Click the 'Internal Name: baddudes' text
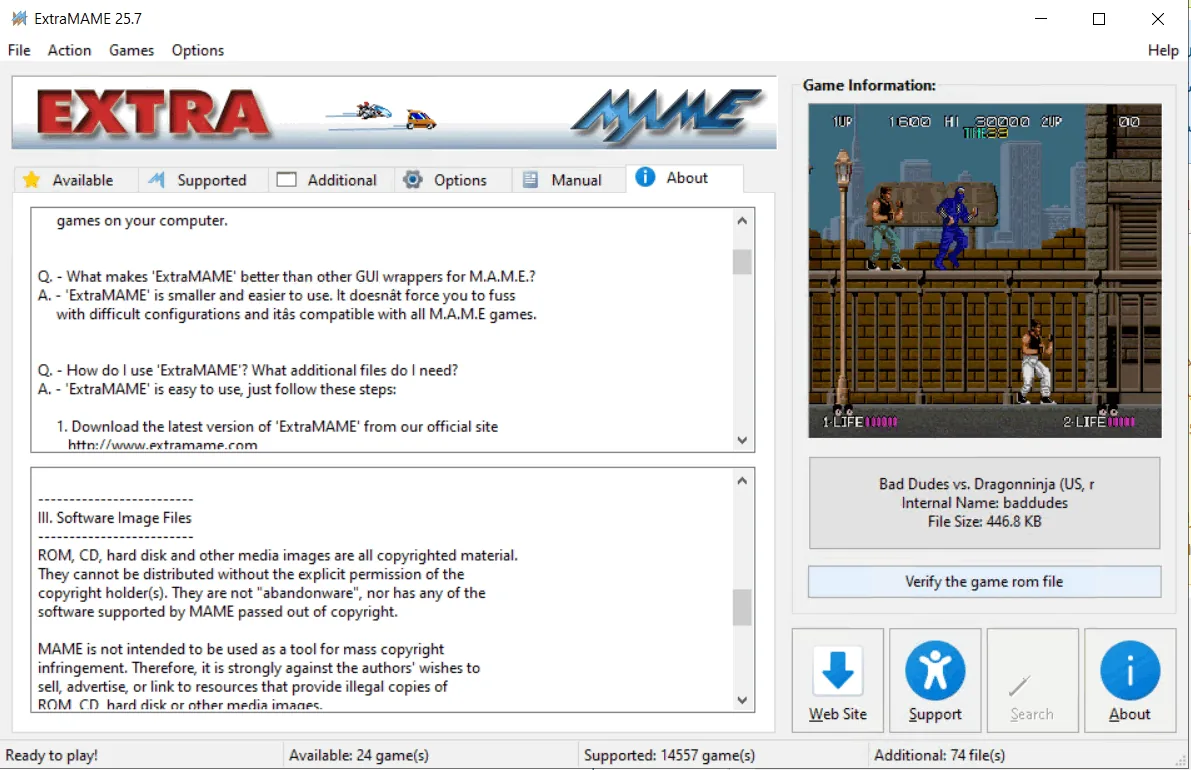 point(984,503)
